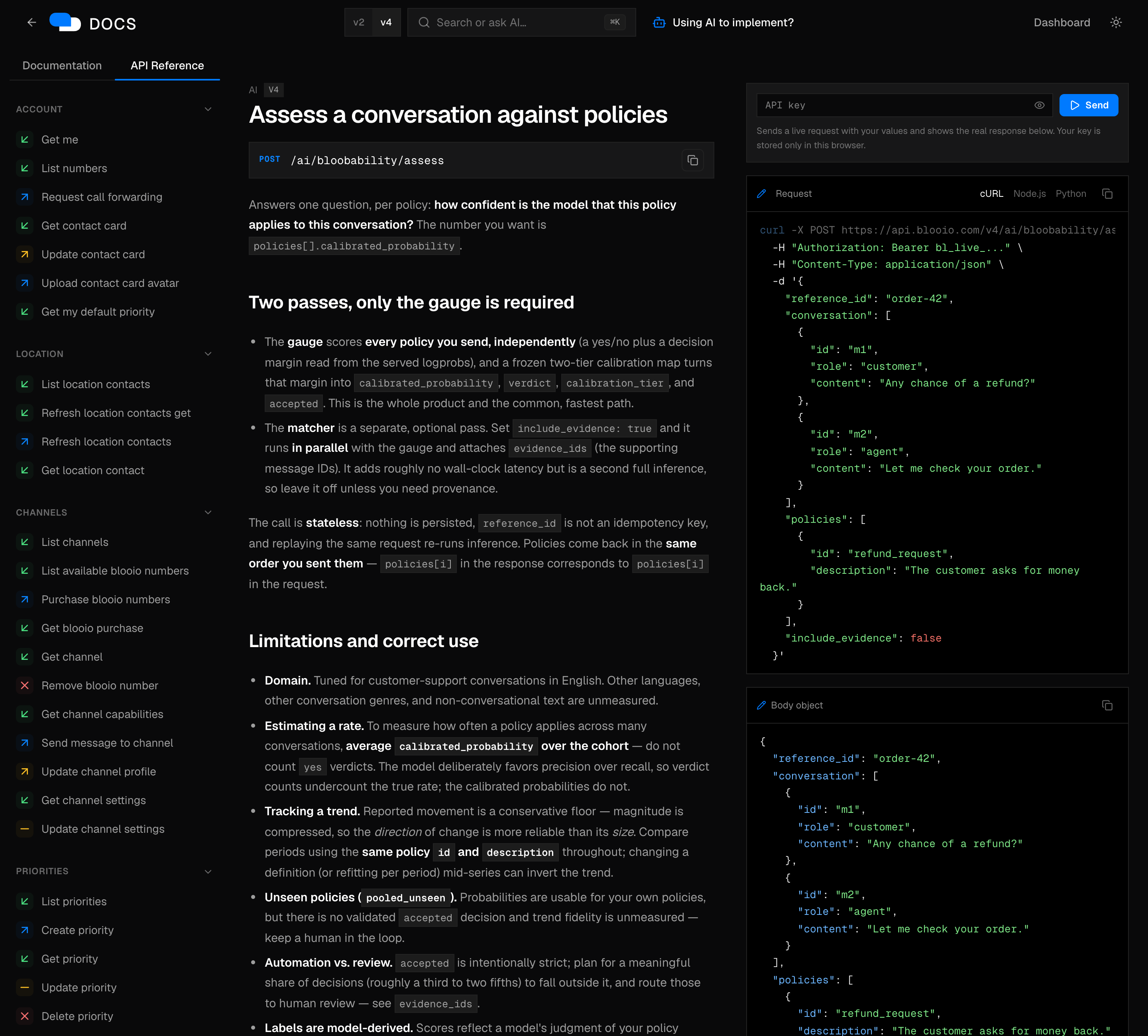Open Get contact card in sidebar
Screen dimensions: 1148x1036
[x=84, y=226]
